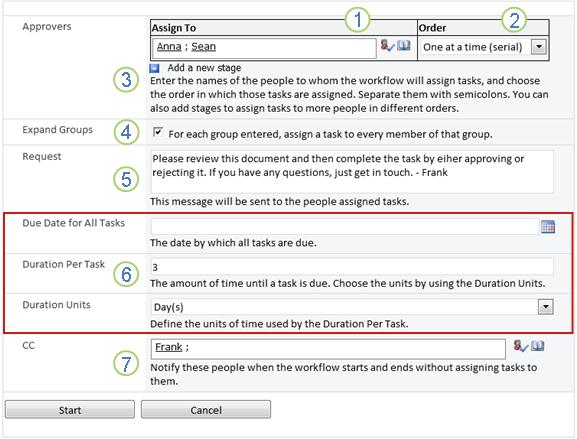Click Check Names icon next to CC field
The image size is (577, 439).
(521, 346)
